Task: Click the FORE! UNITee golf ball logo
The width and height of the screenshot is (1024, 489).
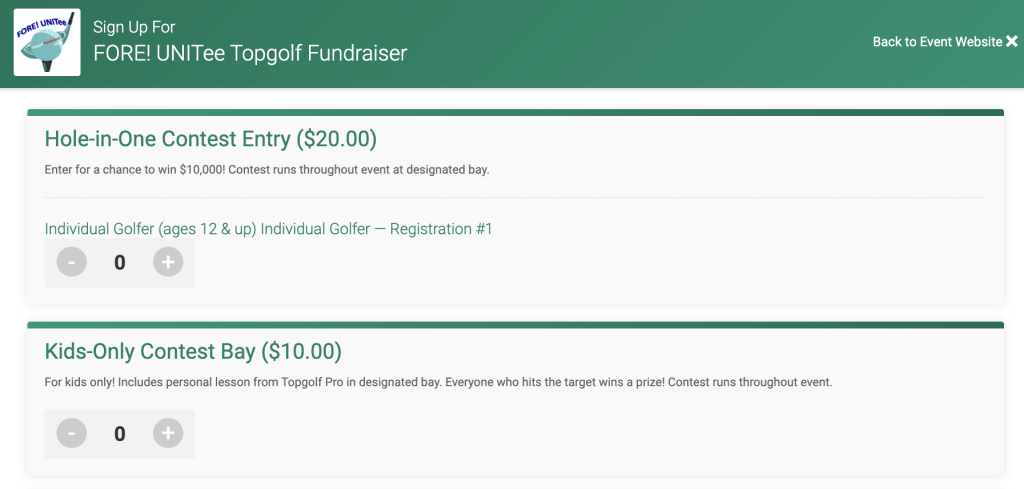Action: 47,42
